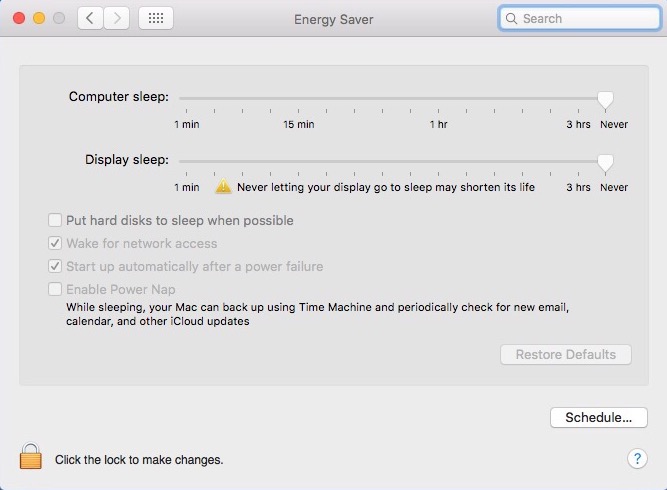
Task: Click 'Never' label under Display sleep slider
Action: click(x=614, y=187)
